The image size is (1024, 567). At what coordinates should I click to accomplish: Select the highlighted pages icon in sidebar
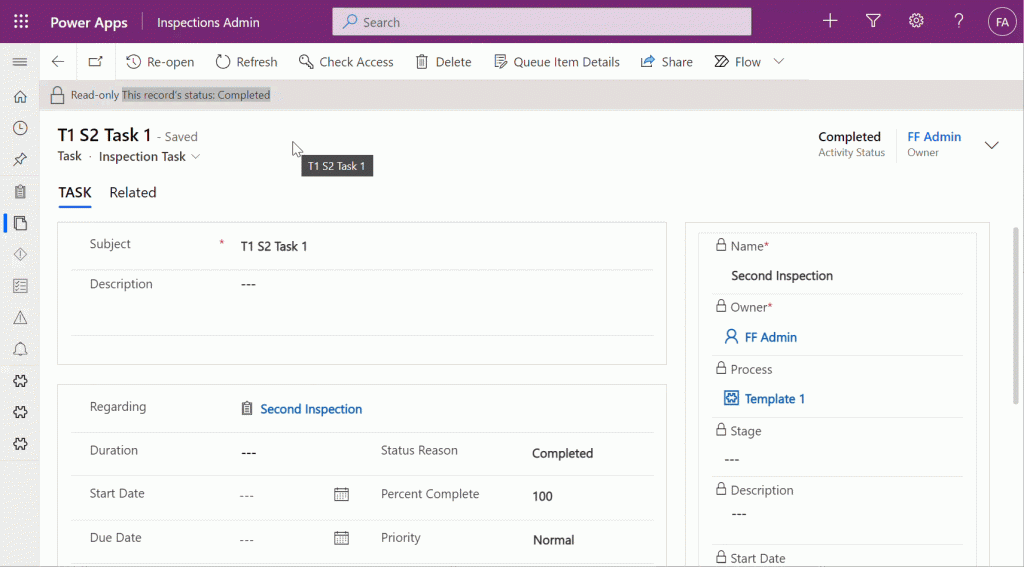20,223
